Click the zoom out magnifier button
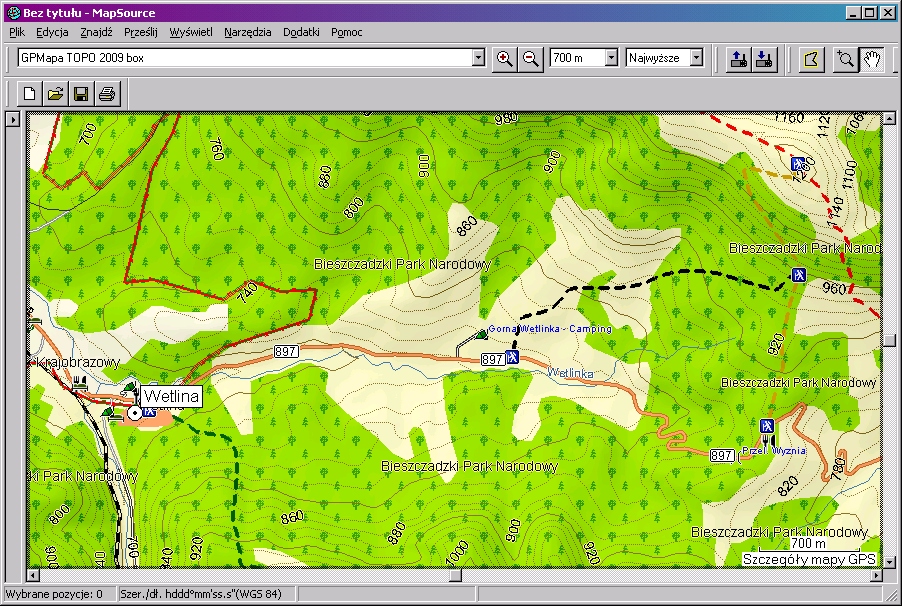 coord(531,59)
